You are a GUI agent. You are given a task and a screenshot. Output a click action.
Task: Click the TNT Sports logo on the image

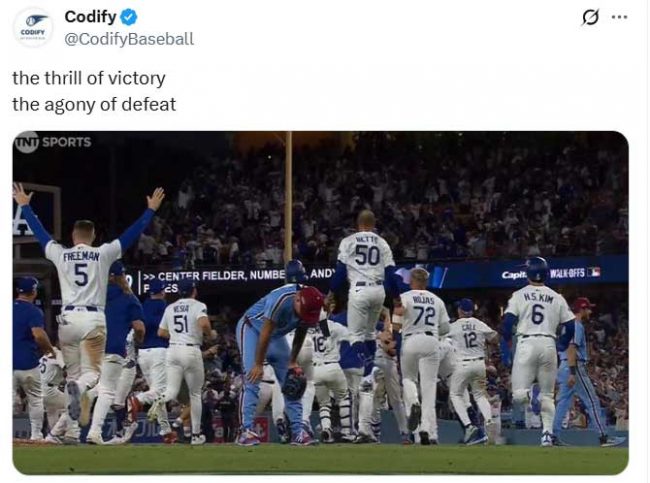(x=52, y=142)
